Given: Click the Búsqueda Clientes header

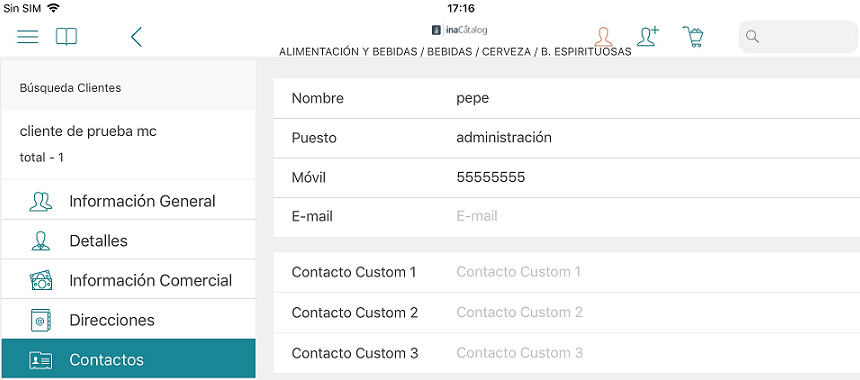Looking at the screenshot, I should pyautogui.click(x=70, y=88).
